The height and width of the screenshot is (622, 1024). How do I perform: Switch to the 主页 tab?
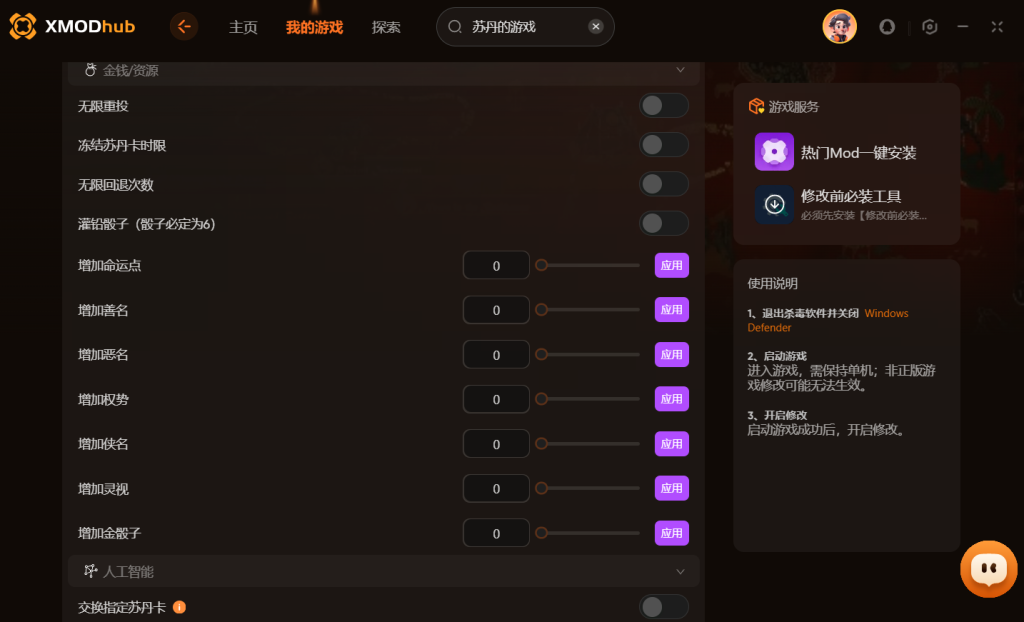(x=243, y=27)
